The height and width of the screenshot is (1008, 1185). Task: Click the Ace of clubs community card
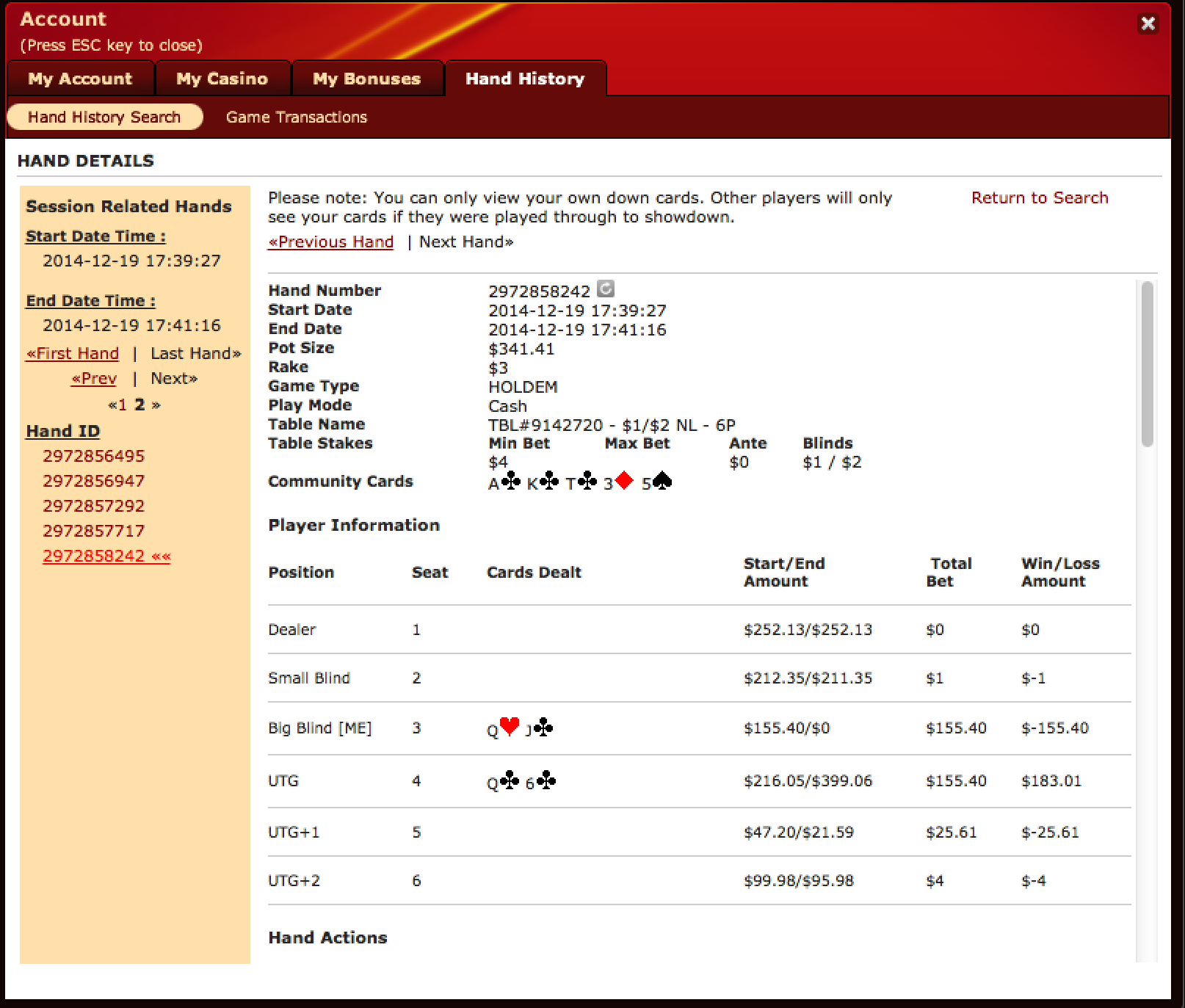coord(504,482)
